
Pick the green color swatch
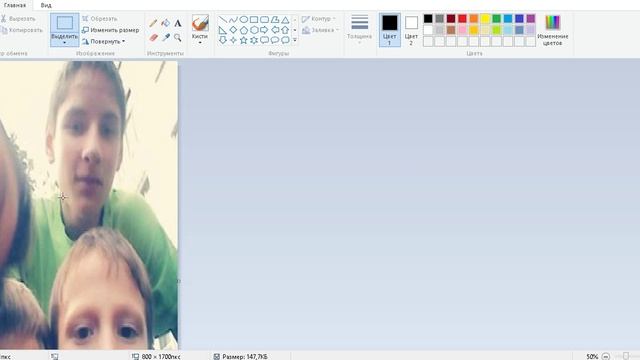[496, 18]
